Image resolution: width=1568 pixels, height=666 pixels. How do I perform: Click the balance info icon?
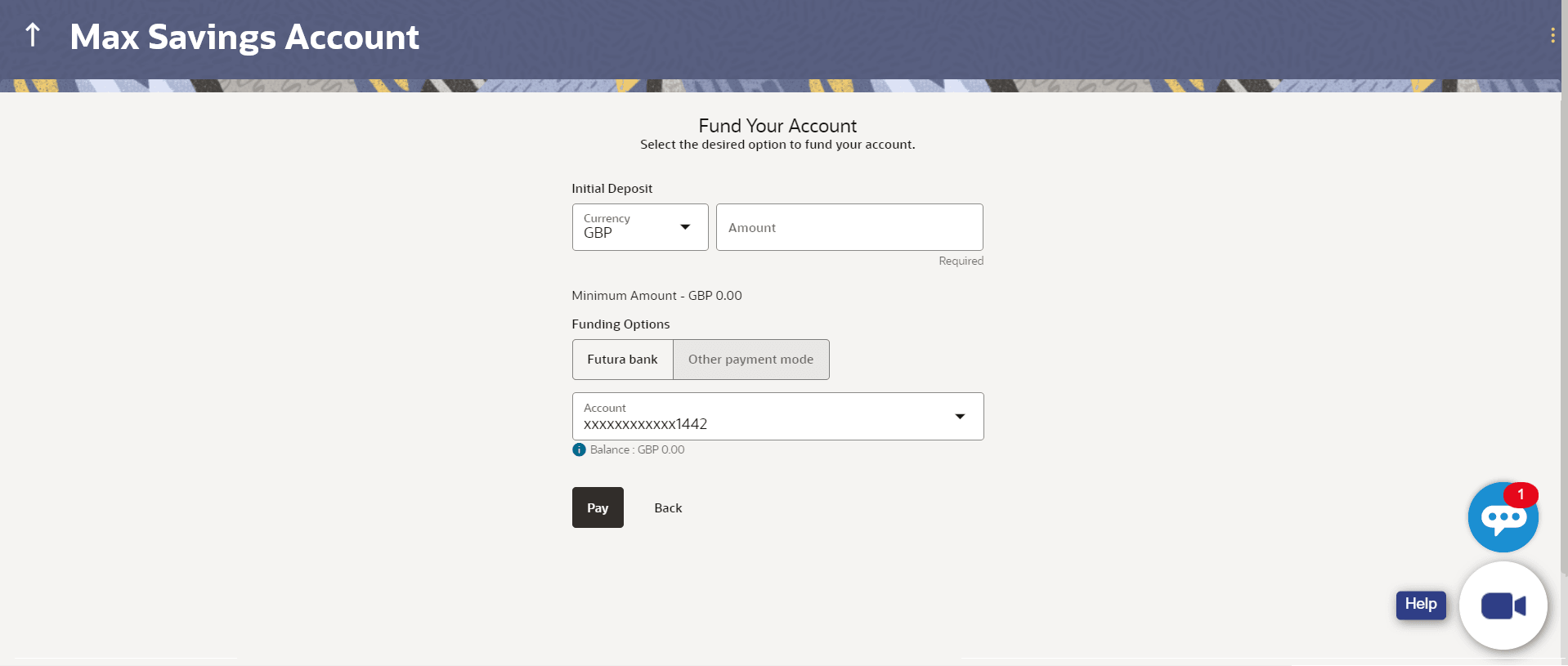click(x=579, y=449)
